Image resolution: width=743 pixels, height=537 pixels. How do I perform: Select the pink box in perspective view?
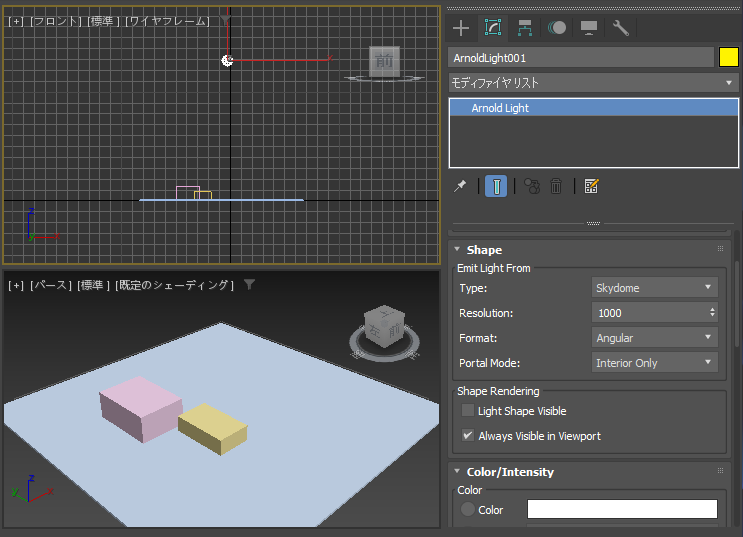(140, 408)
